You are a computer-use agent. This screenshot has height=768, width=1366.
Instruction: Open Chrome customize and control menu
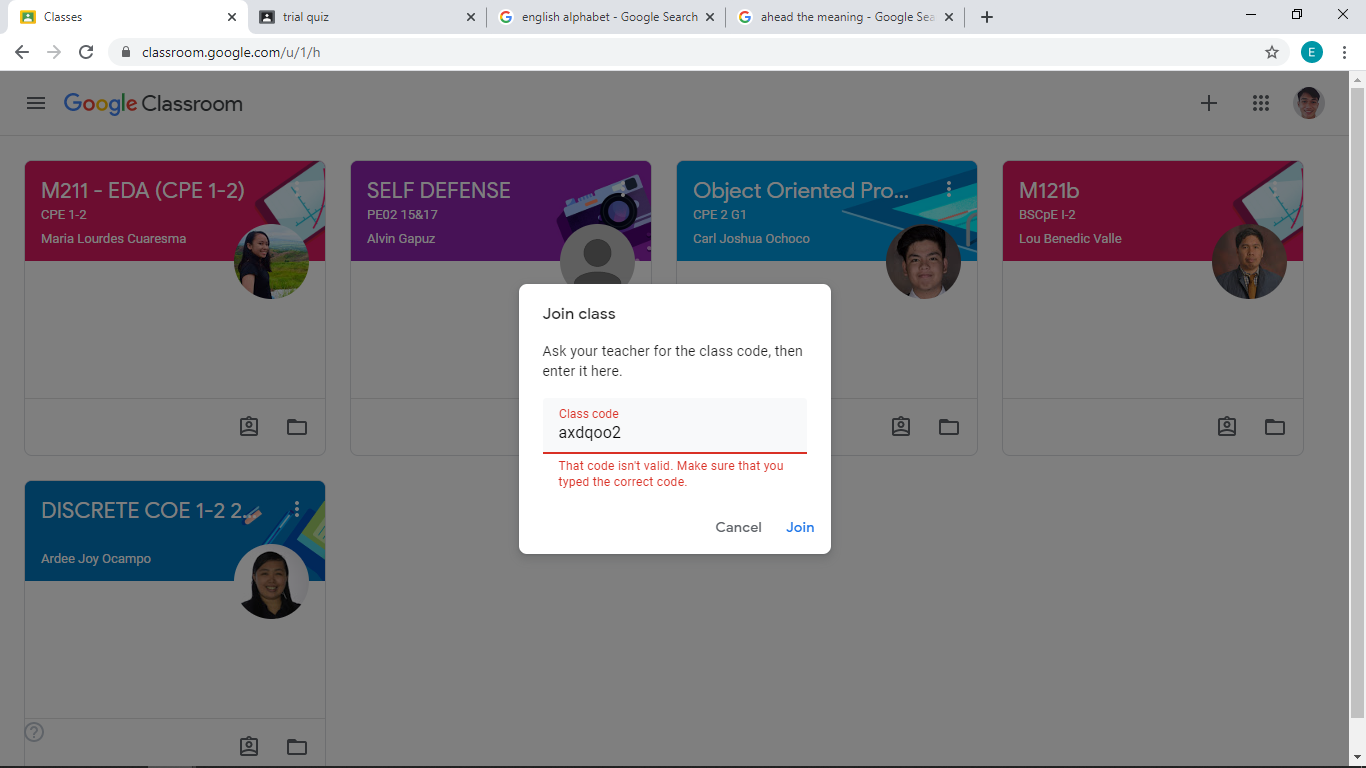coord(1344,52)
